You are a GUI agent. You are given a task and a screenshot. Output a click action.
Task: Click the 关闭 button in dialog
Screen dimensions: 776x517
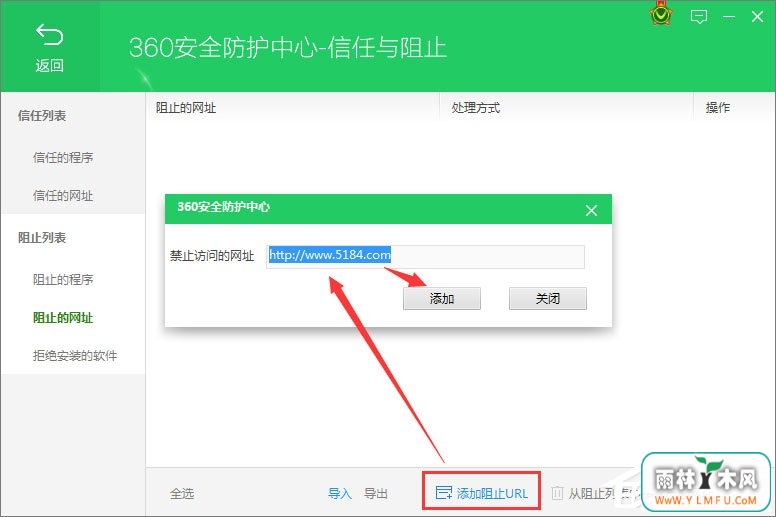(x=547, y=298)
